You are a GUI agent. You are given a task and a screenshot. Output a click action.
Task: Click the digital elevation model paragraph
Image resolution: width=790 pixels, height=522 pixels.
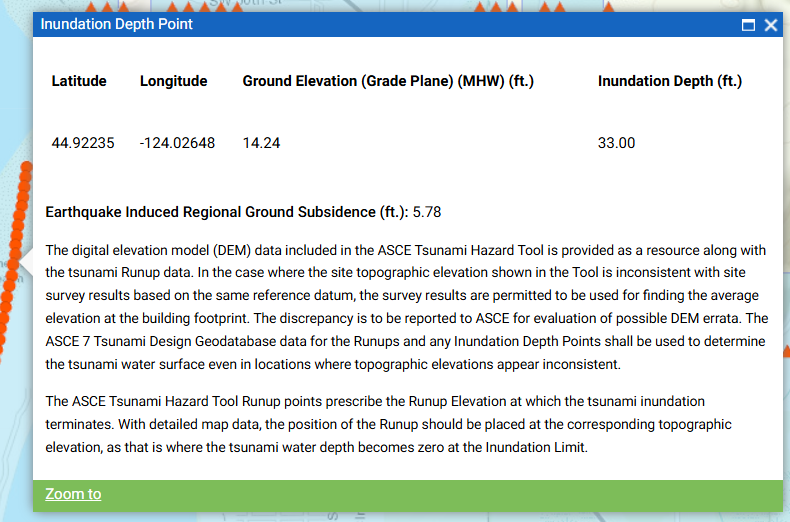coord(406,307)
